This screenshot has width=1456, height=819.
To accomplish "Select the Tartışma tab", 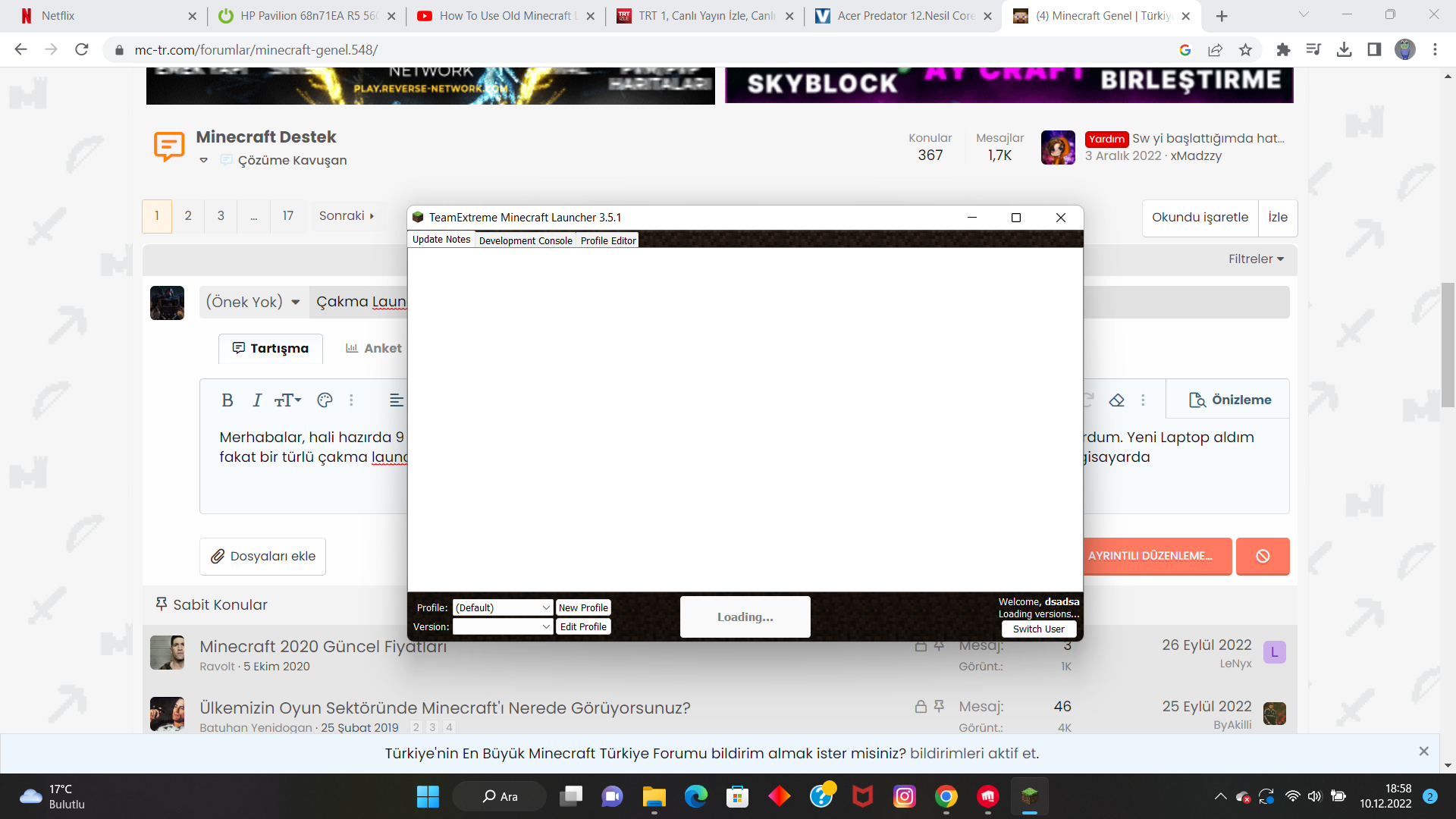I will pyautogui.click(x=271, y=348).
